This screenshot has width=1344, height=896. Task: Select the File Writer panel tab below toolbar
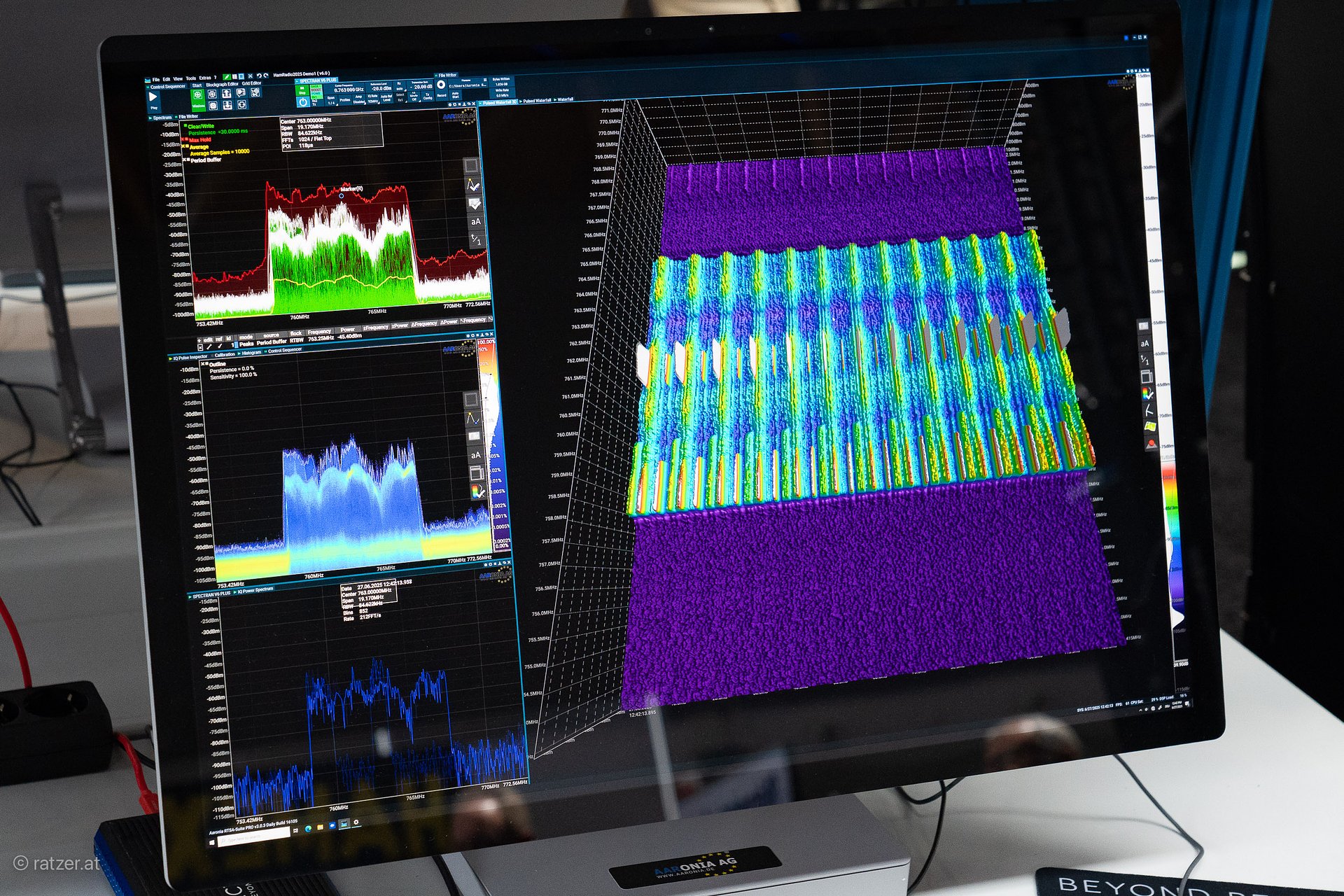(x=188, y=116)
